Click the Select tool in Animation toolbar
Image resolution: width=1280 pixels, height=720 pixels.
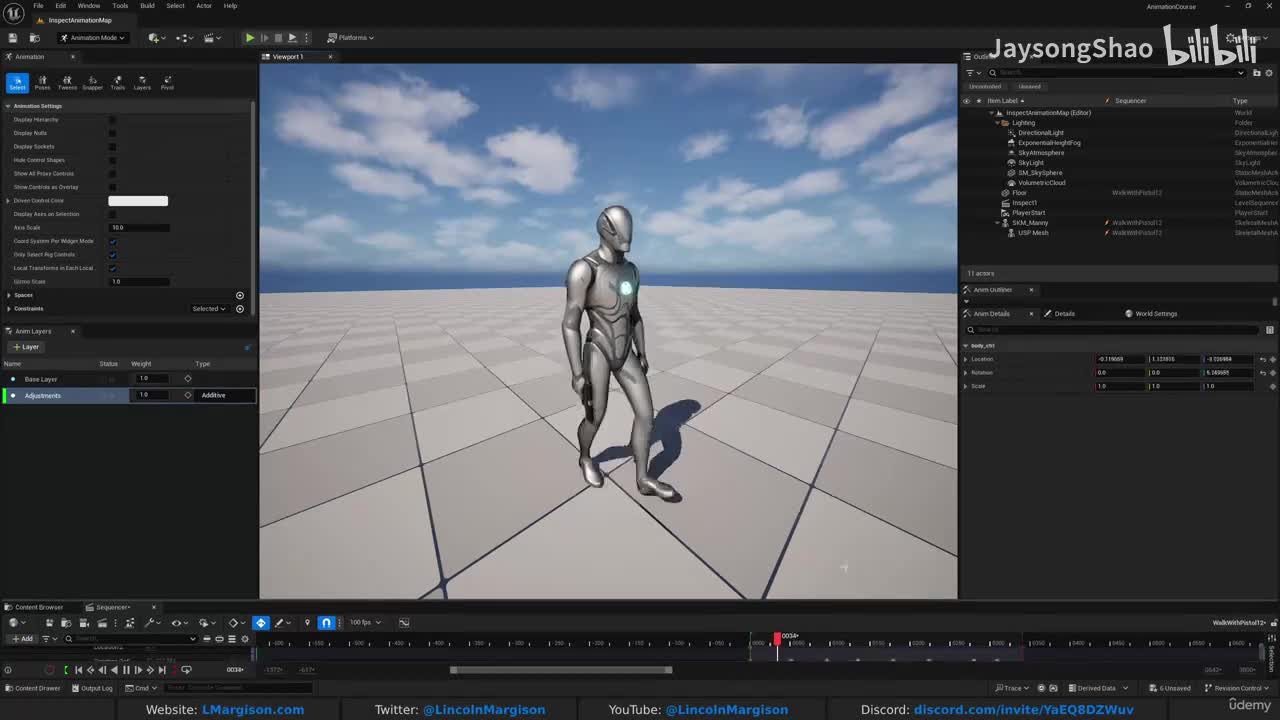tap(17, 83)
